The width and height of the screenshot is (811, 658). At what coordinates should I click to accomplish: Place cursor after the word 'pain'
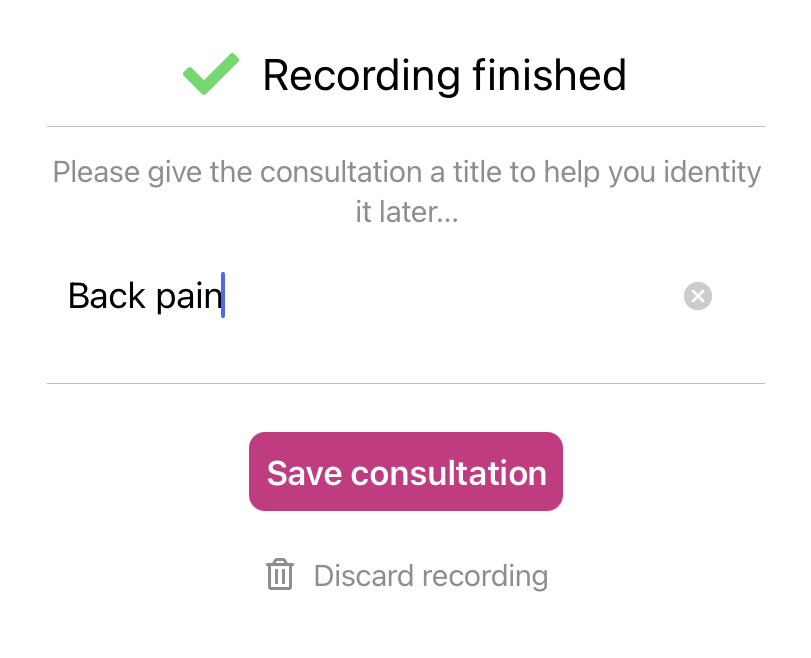(x=223, y=295)
